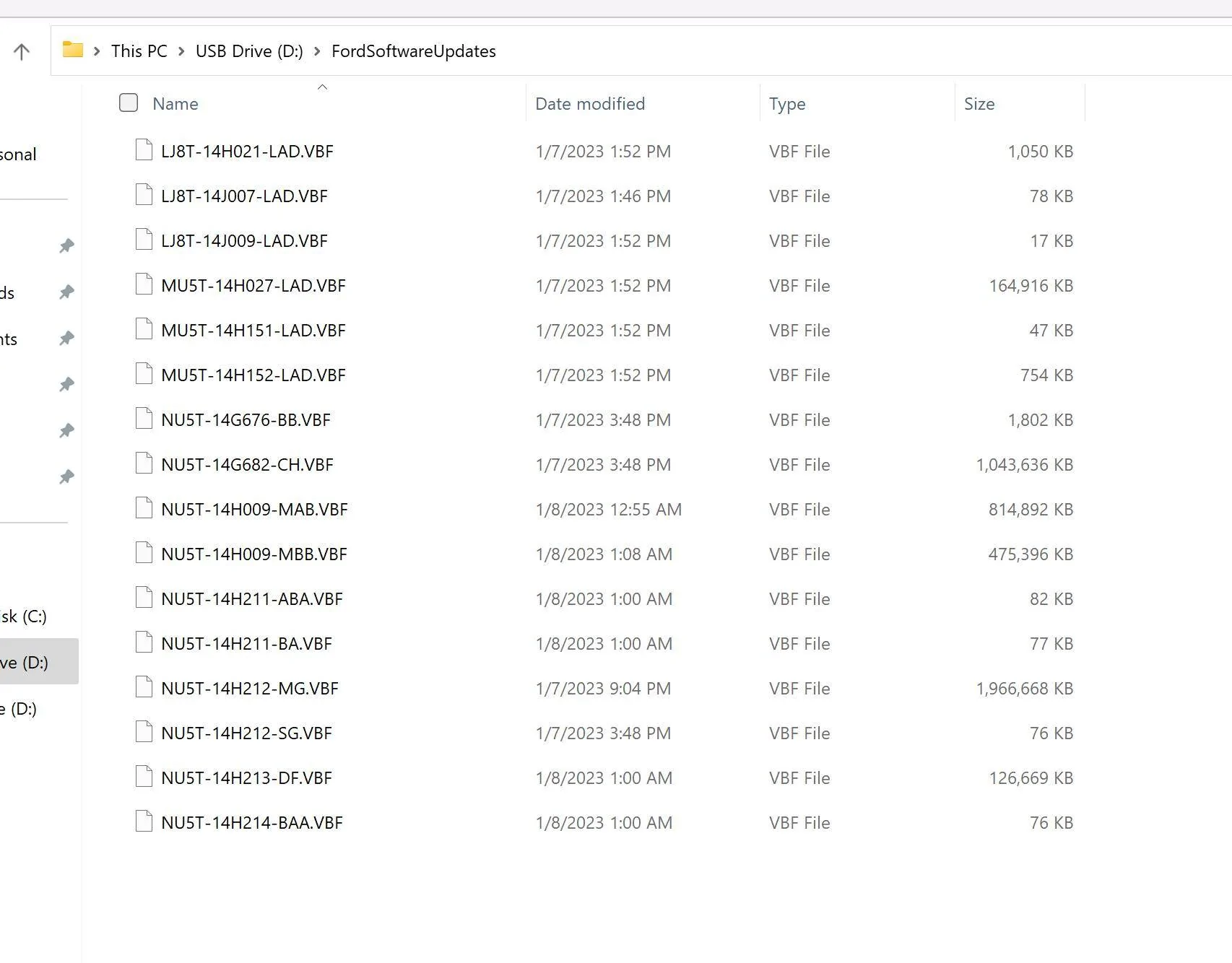
Task: Click date 1/8/2023 1:08 AM
Action: click(x=604, y=554)
